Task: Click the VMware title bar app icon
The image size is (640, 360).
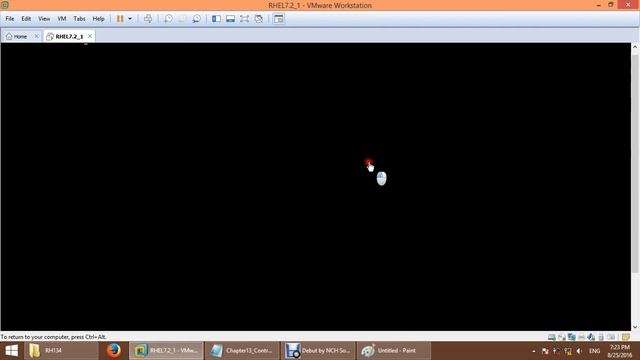Action: [5, 5]
